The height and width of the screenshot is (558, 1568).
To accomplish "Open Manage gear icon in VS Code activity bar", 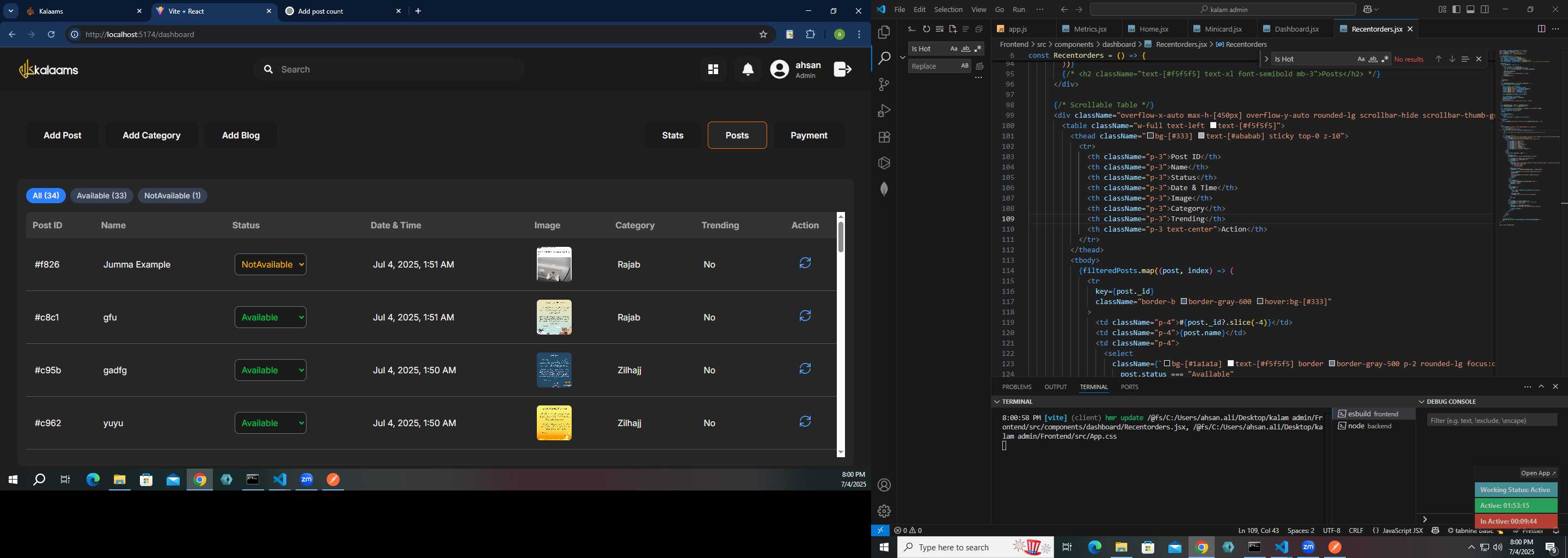I will pos(884,511).
